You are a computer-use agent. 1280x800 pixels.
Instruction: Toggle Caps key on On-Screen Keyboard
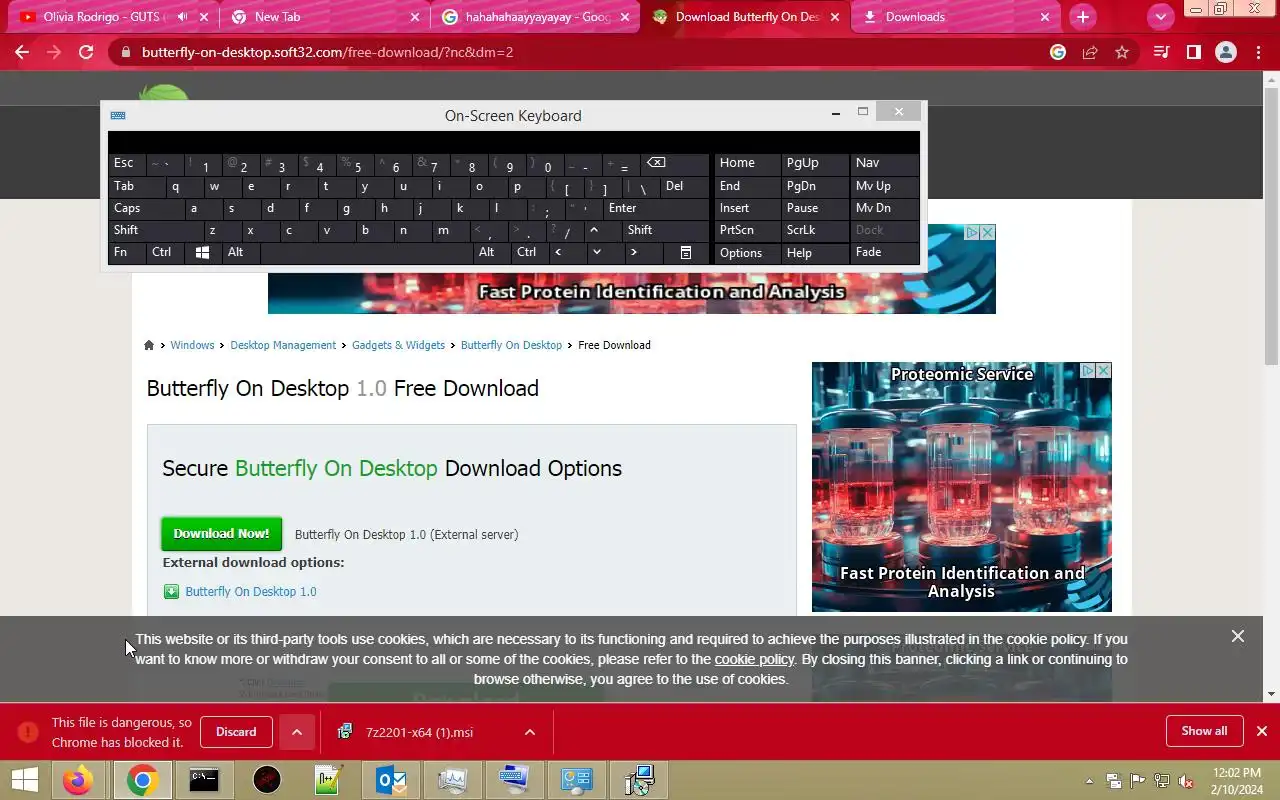146,208
